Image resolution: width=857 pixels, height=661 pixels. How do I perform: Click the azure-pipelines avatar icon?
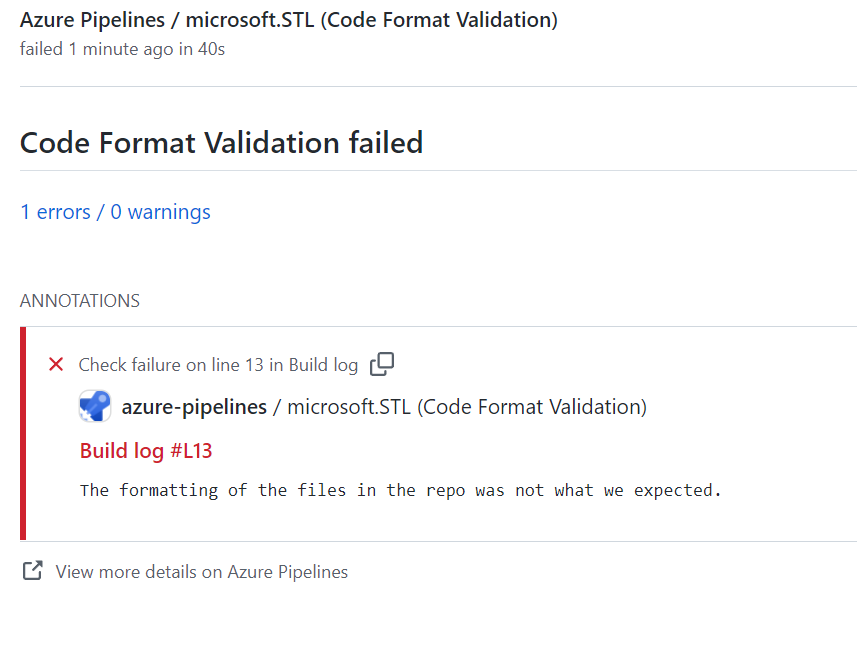coord(95,407)
